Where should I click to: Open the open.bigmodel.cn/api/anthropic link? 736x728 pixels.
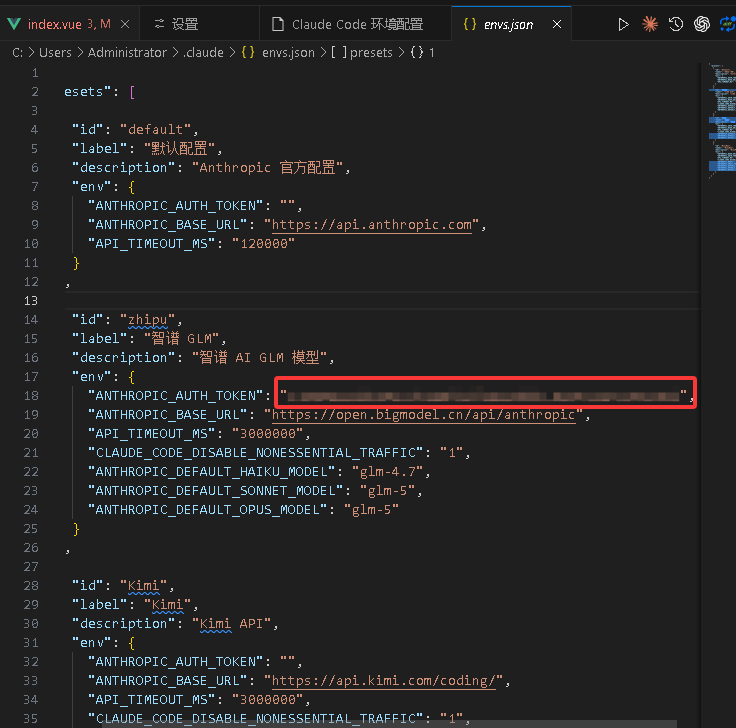point(423,415)
